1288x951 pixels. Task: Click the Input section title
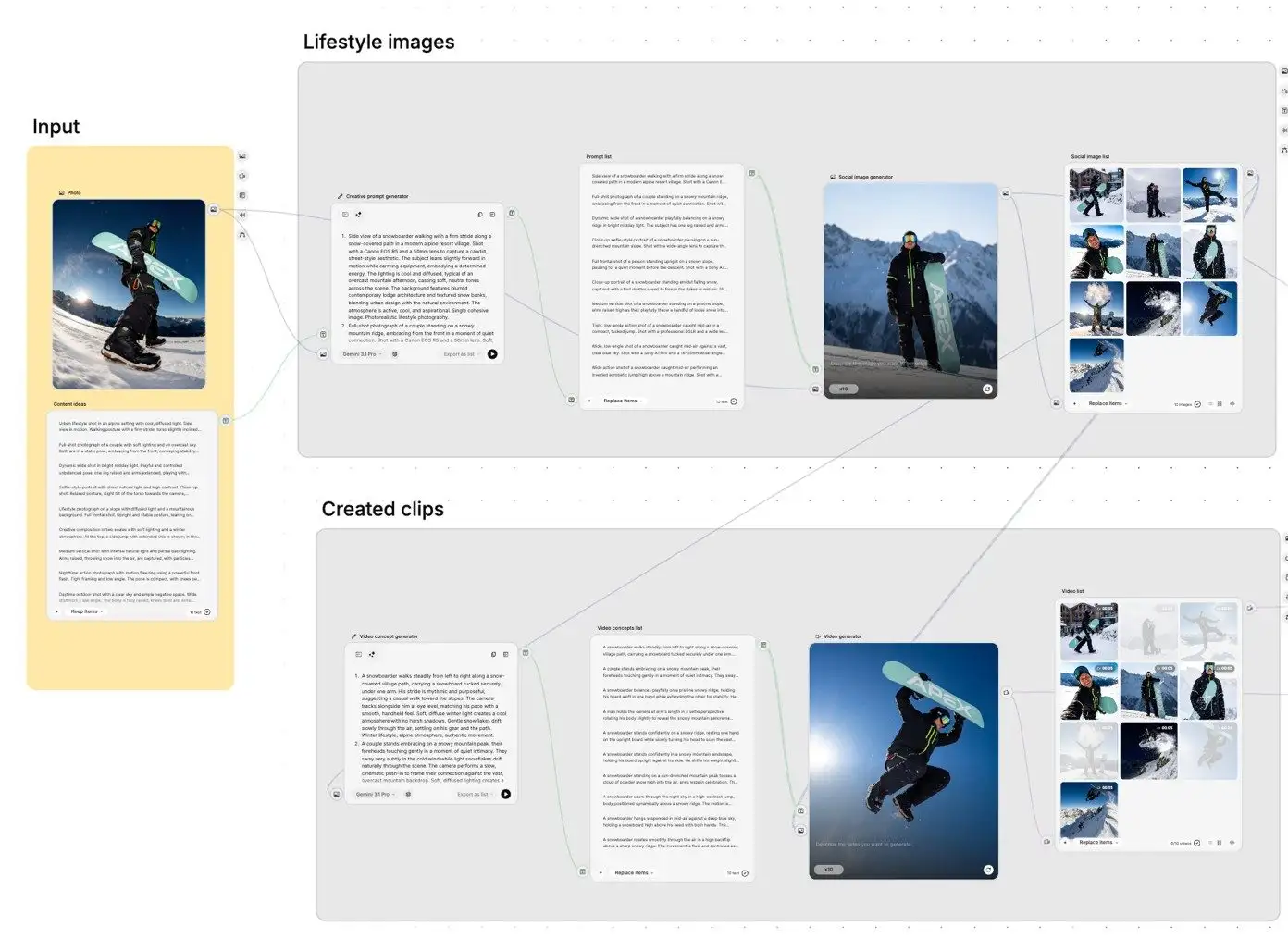coord(56,127)
